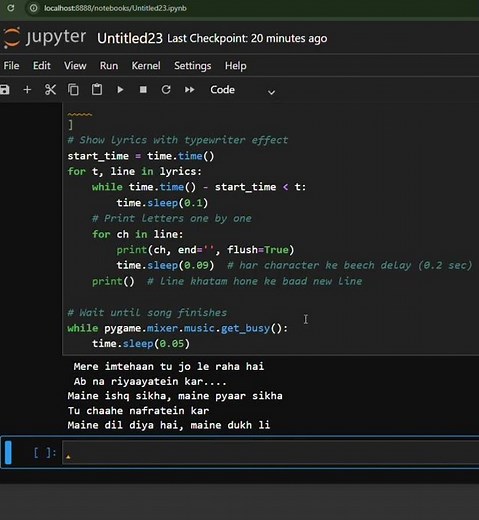
Task: Open the File menu
Action: pos(11,66)
